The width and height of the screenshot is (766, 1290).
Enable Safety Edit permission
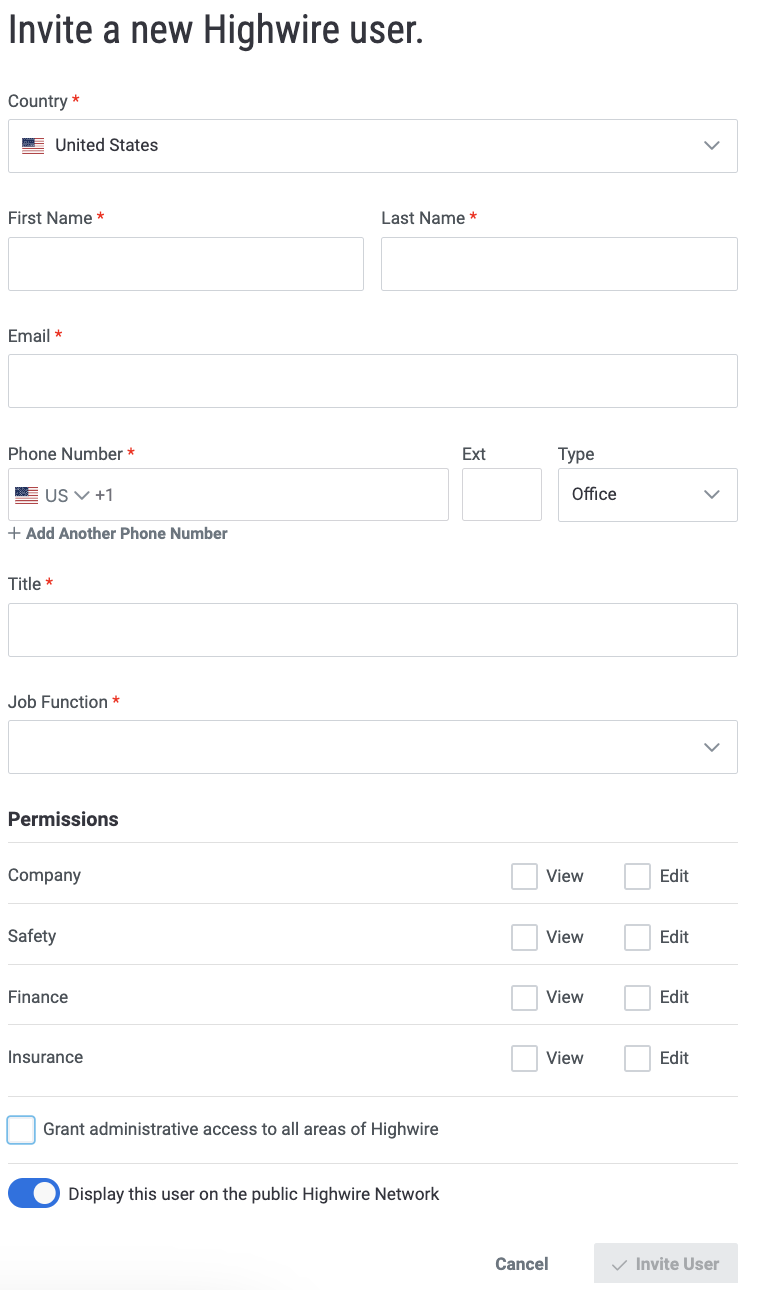(637, 937)
